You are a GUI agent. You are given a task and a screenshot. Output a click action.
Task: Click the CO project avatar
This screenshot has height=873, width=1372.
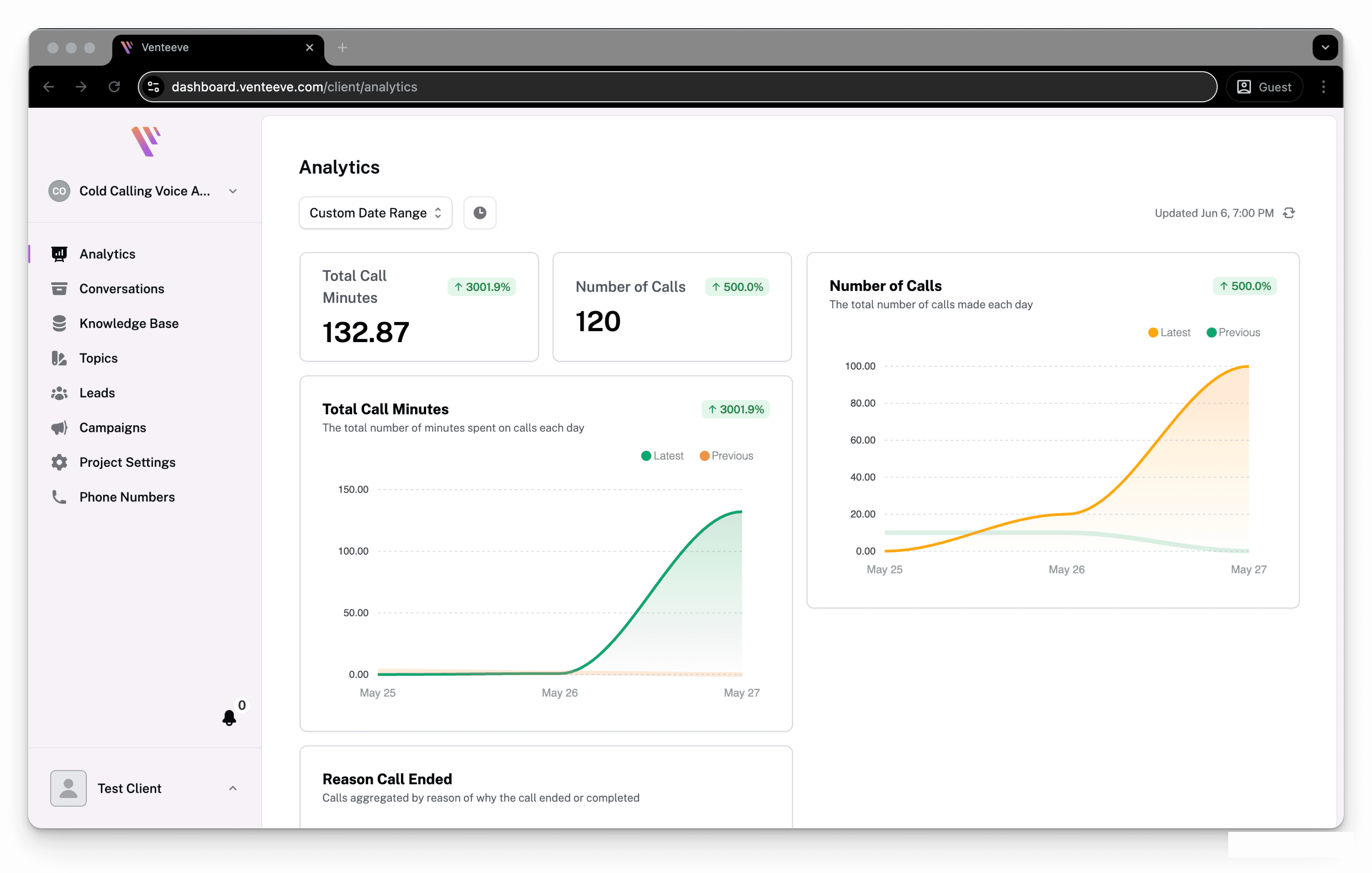59,191
